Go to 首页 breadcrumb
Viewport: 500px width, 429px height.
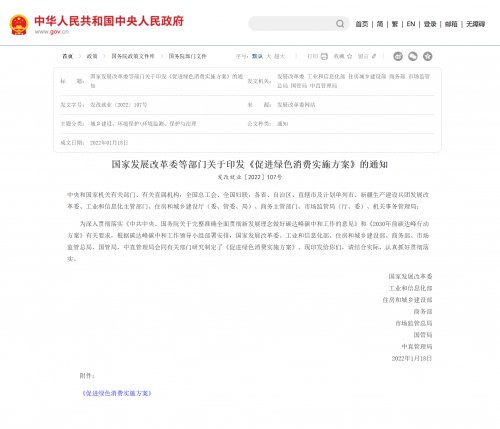pyautogui.click(x=68, y=56)
